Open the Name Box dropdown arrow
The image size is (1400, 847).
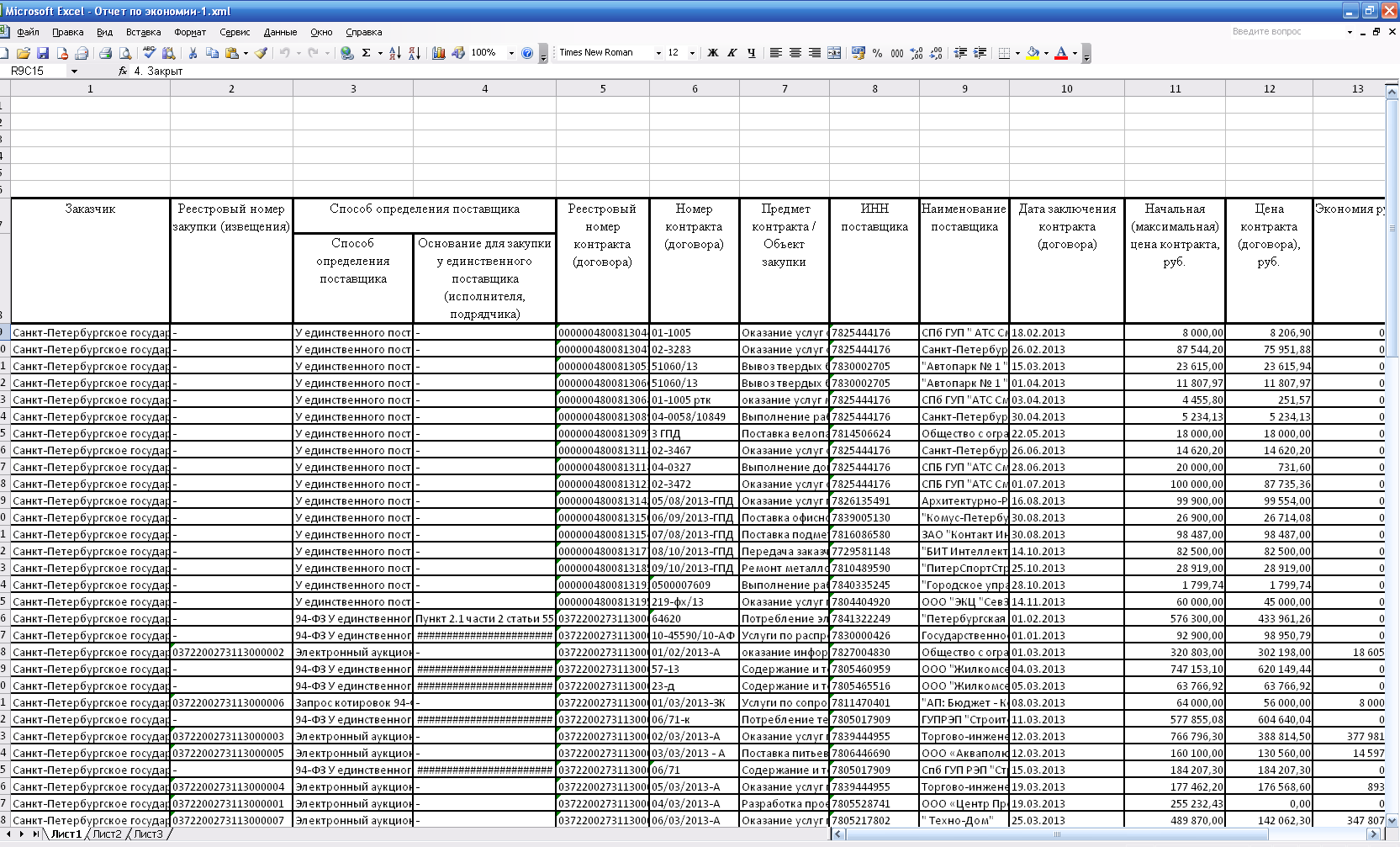(x=74, y=71)
